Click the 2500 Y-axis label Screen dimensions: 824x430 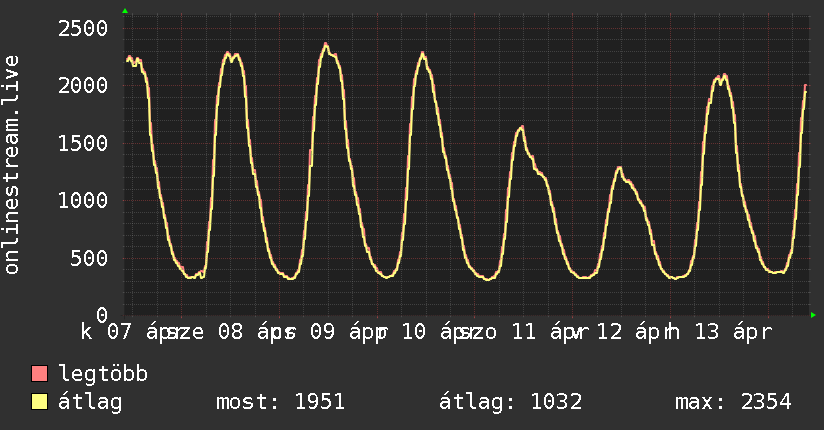[x=82, y=28]
